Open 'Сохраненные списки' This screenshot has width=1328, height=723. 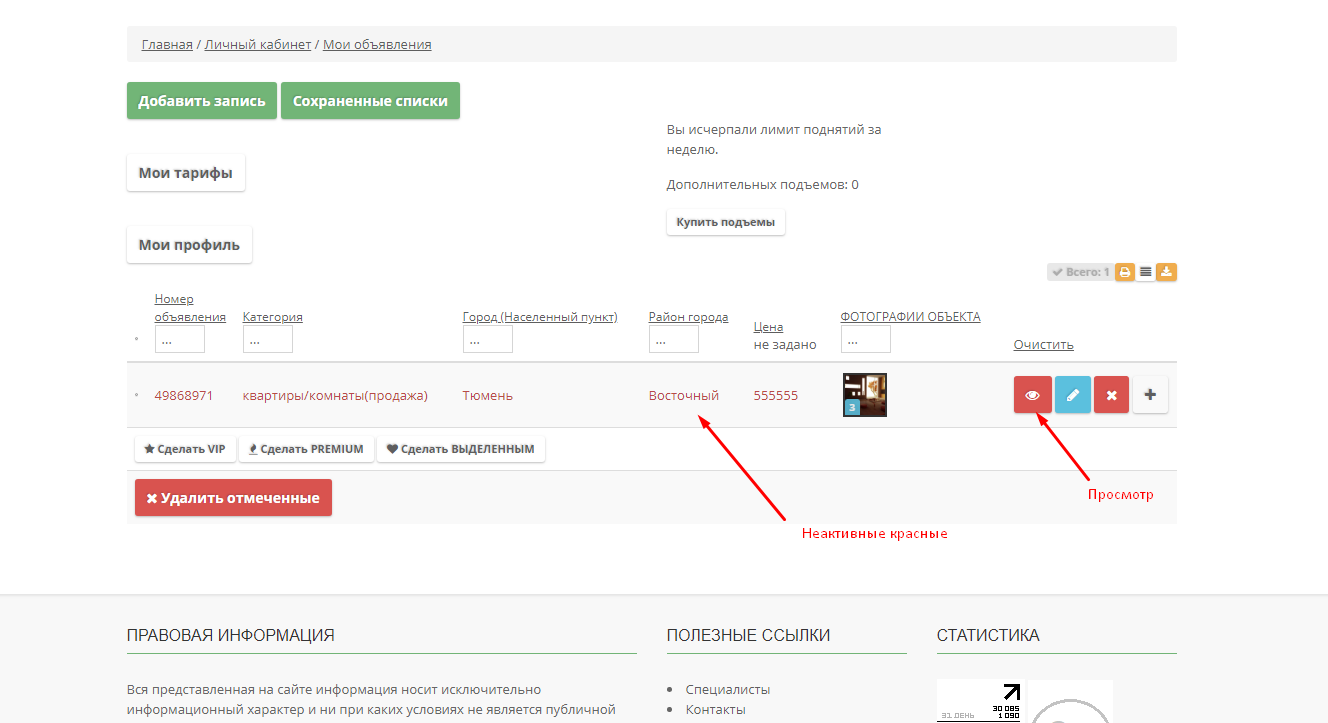(x=370, y=101)
